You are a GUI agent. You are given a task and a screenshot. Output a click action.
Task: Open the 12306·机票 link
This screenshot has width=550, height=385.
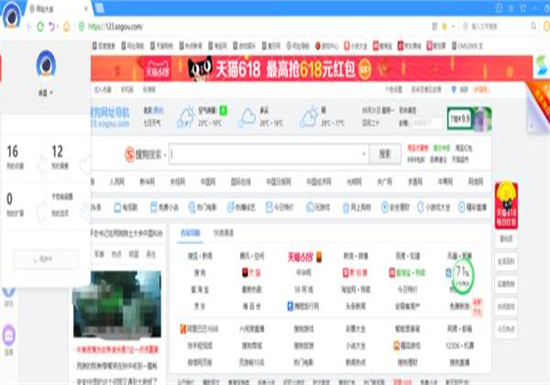460,346
